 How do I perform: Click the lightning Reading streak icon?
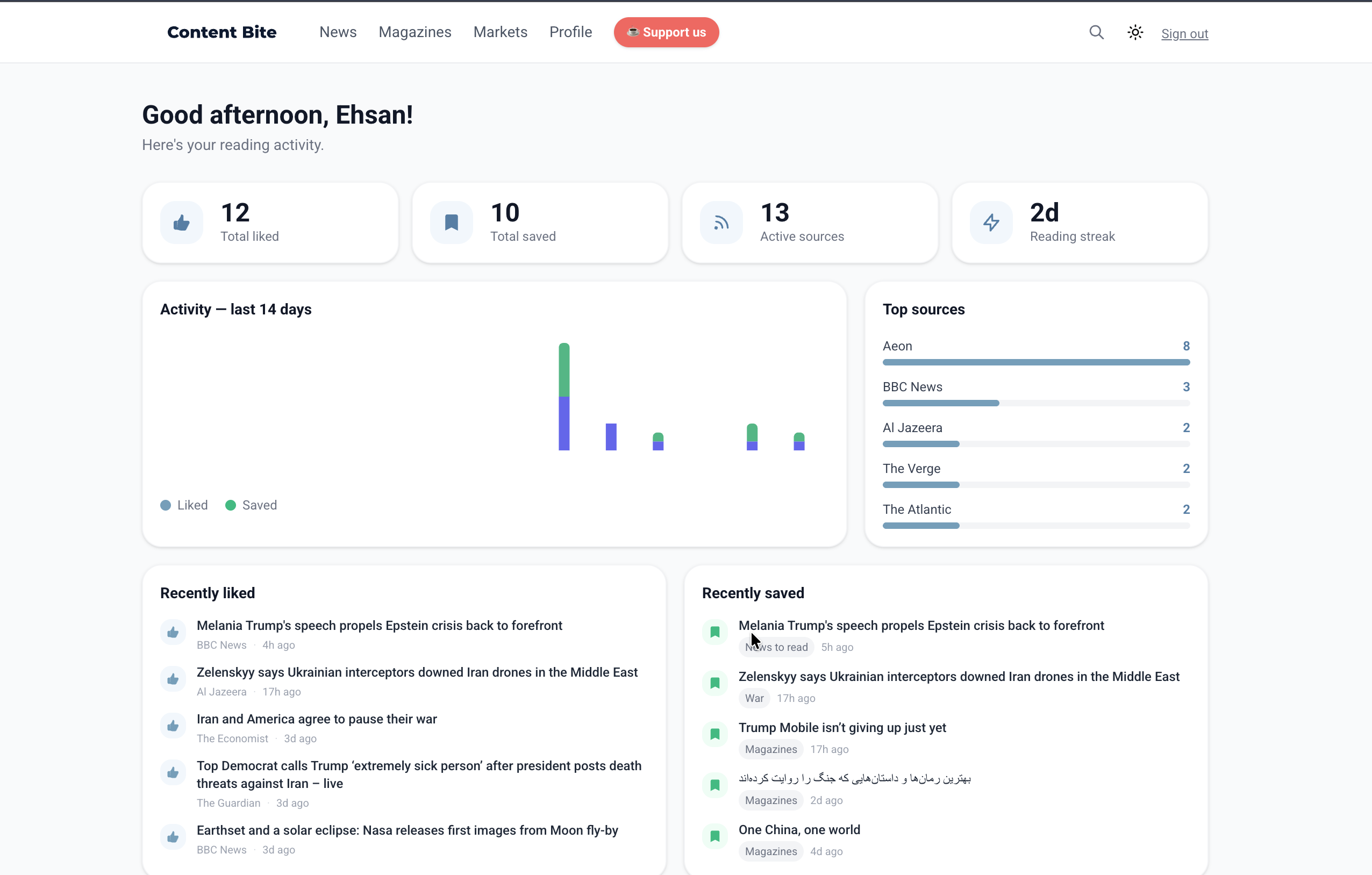[x=991, y=222]
